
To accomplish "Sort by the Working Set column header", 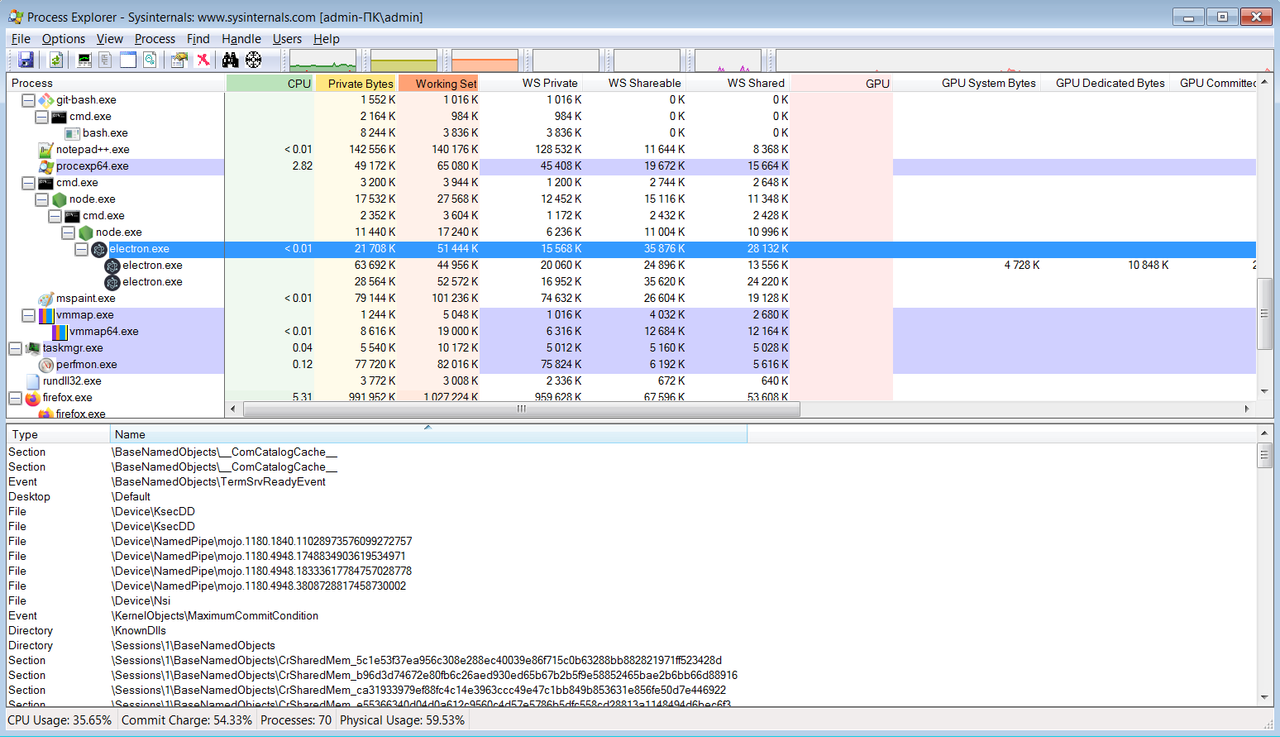I will (x=439, y=83).
